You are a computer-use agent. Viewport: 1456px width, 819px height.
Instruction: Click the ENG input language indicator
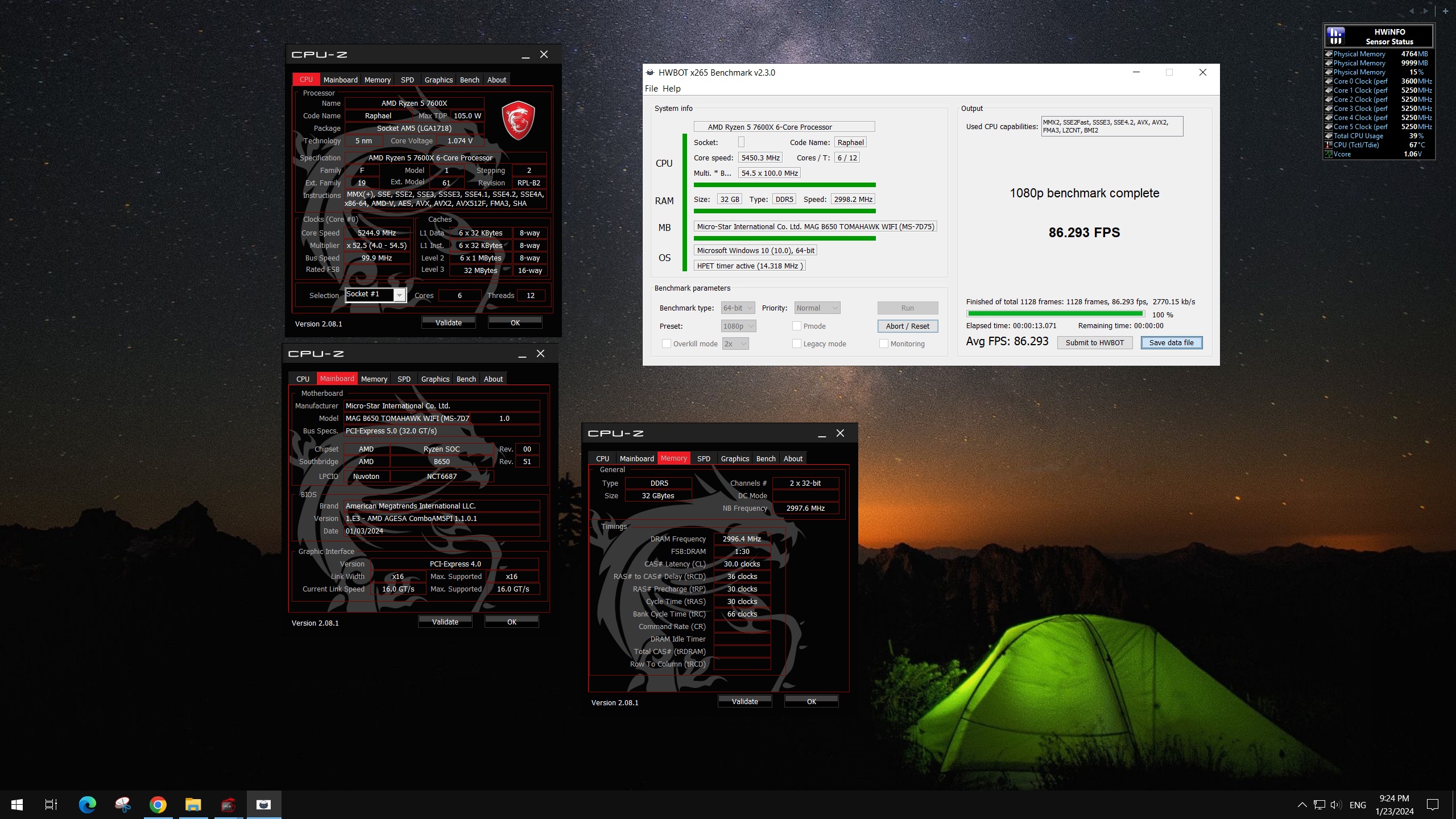point(1358,805)
